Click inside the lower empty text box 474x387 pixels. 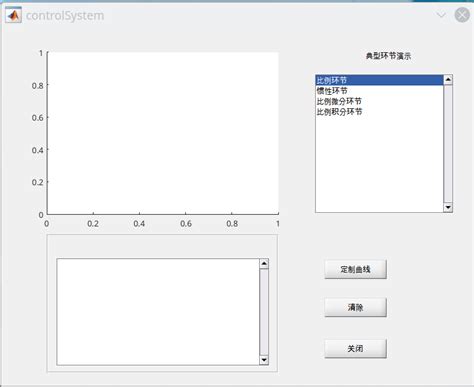point(158,312)
